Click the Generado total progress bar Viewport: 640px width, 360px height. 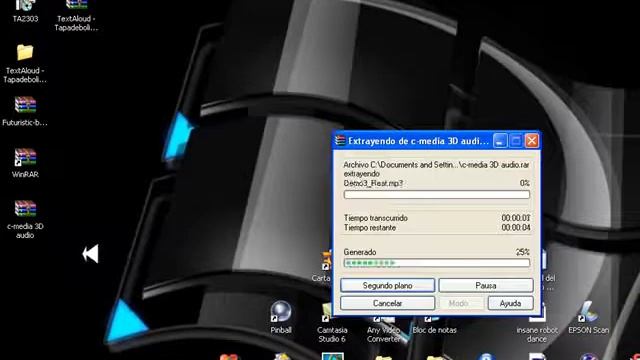pyautogui.click(x=437, y=263)
